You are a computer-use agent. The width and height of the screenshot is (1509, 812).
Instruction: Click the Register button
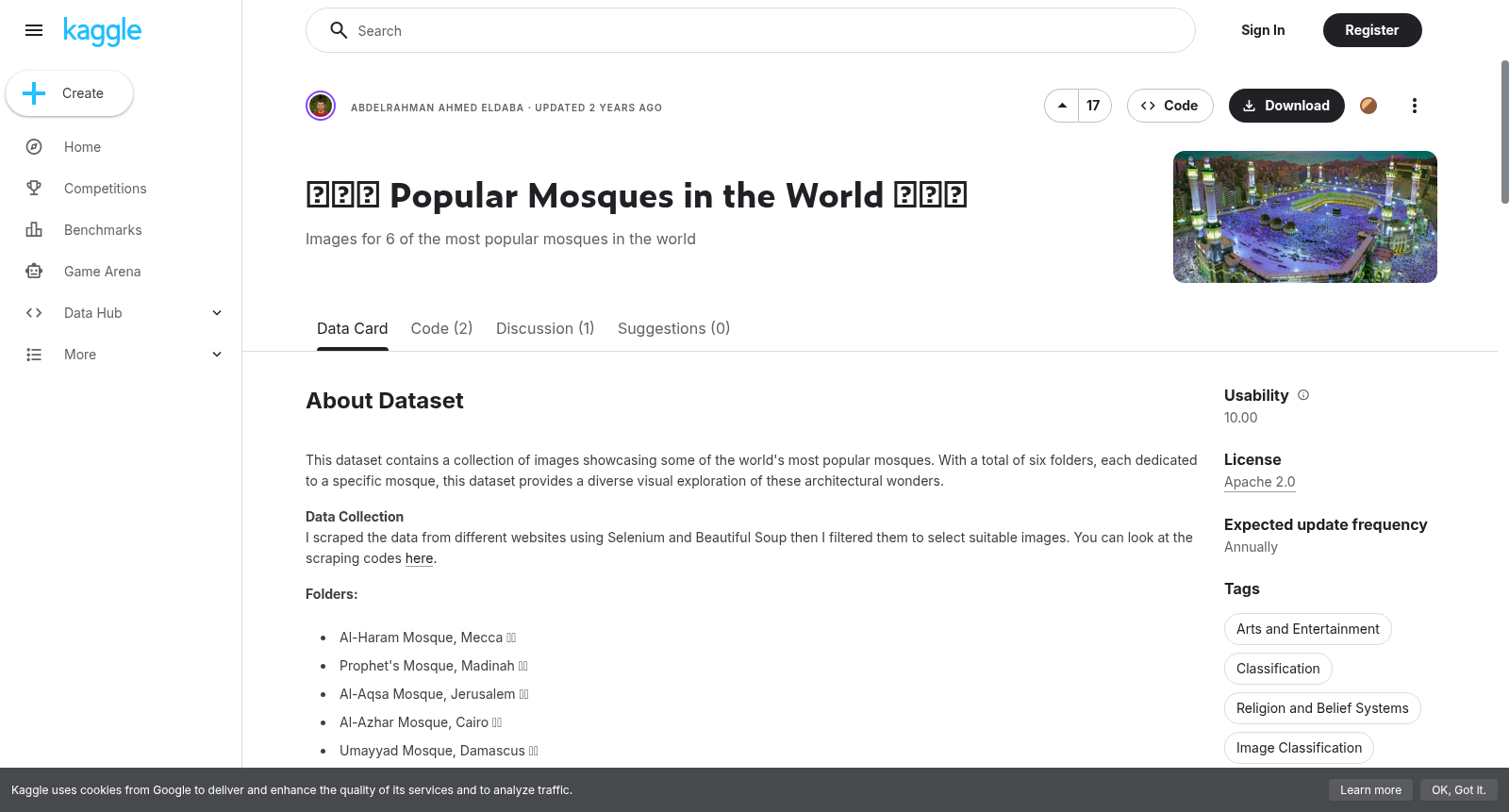[1372, 30]
